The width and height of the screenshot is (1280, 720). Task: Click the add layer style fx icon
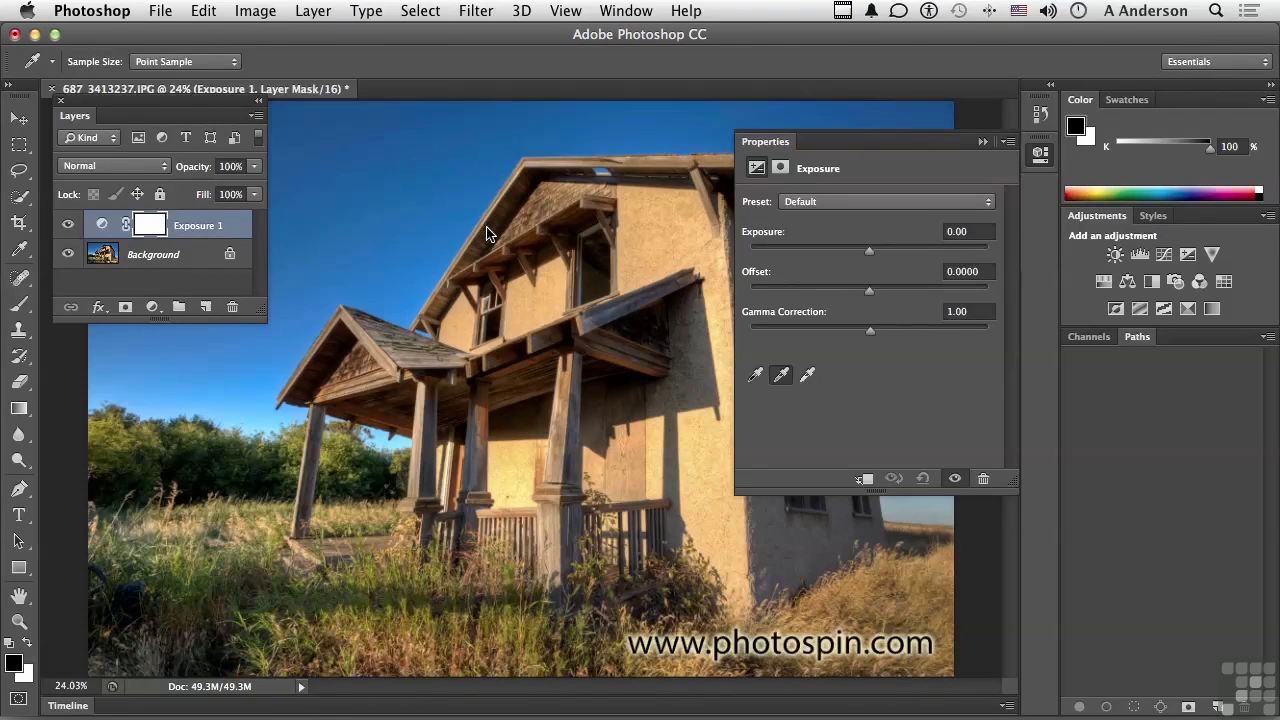coord(98,307)
